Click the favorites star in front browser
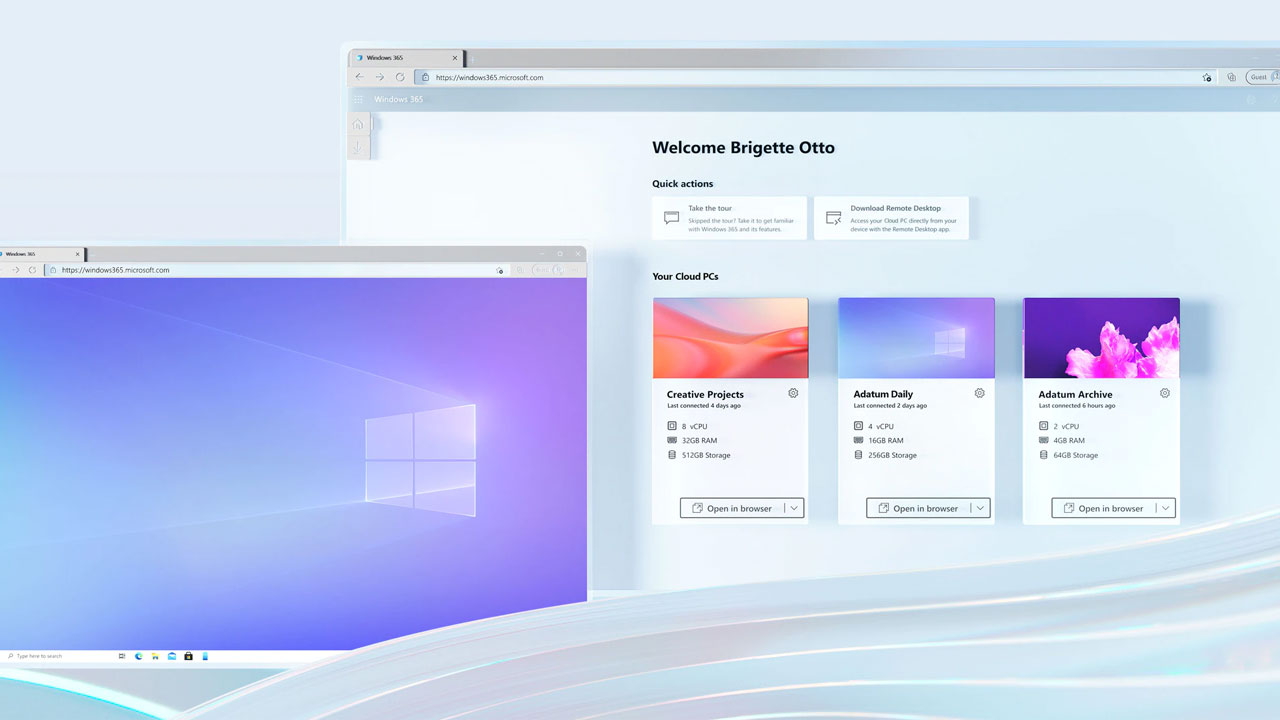The width and height of the screenshot is (1280, 720). point(499,270)
